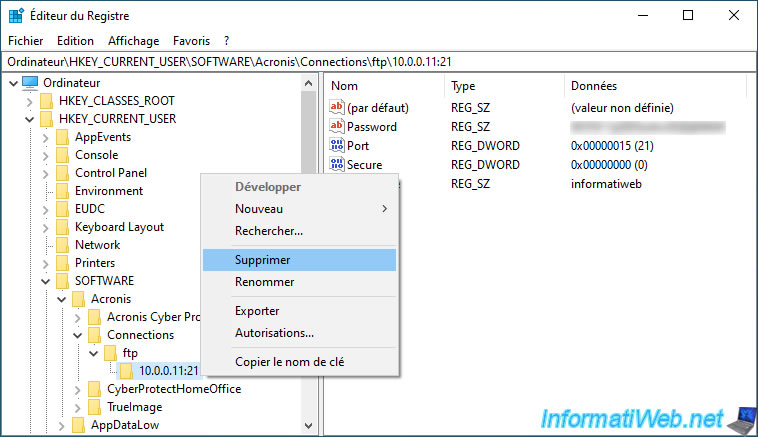Click (valeur non définie) data cell

622,107
